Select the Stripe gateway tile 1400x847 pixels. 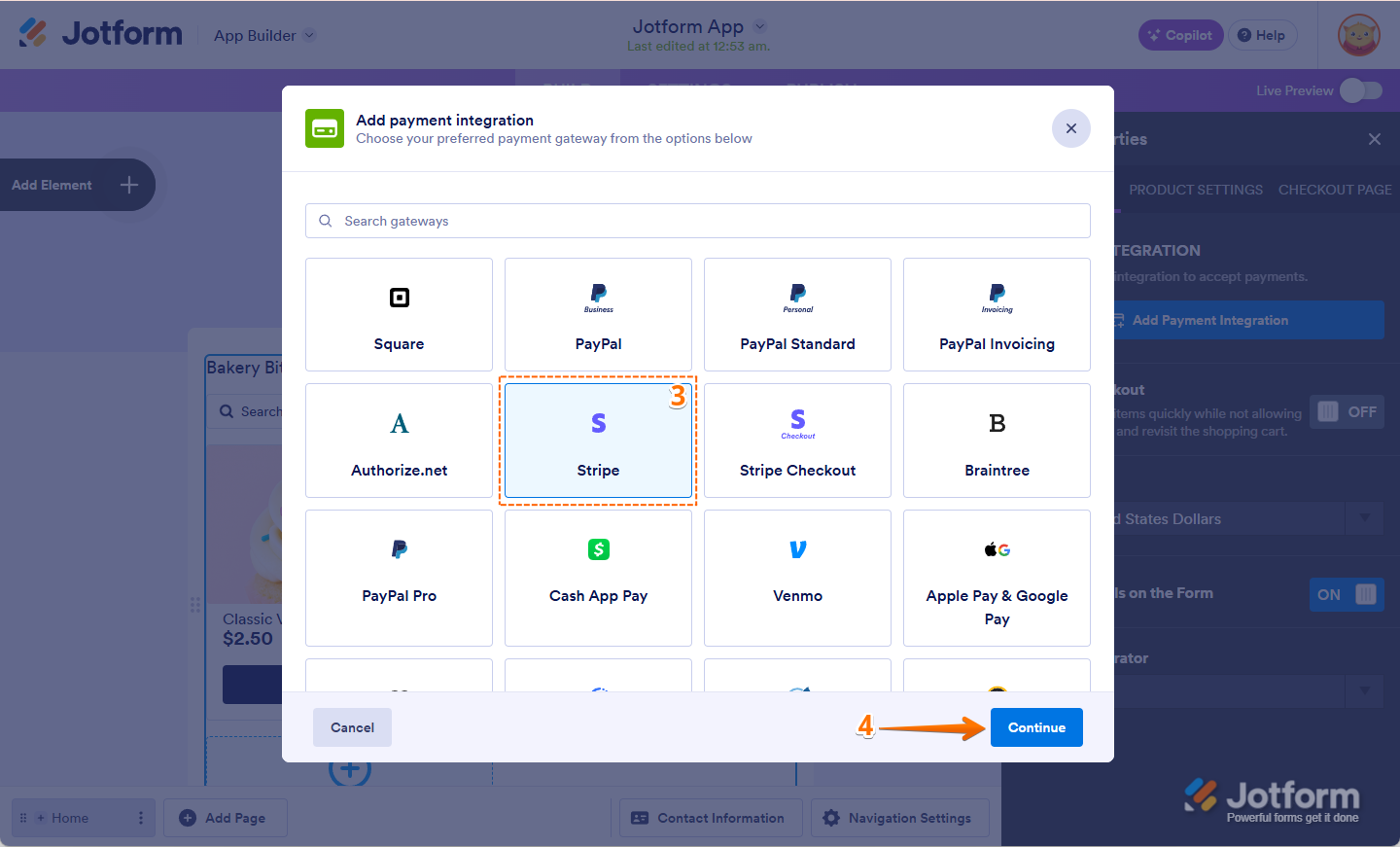point(598,441)
